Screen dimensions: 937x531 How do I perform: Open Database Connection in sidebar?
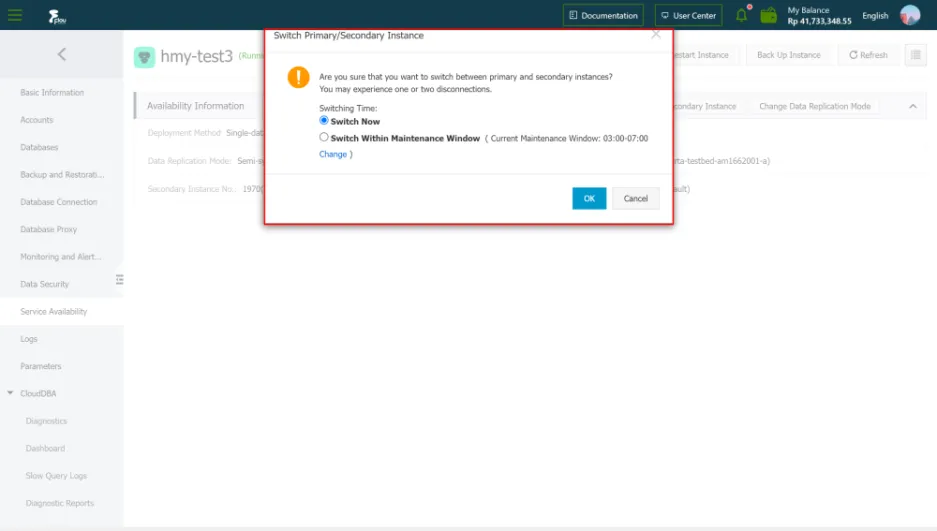[x=59, y=202]
